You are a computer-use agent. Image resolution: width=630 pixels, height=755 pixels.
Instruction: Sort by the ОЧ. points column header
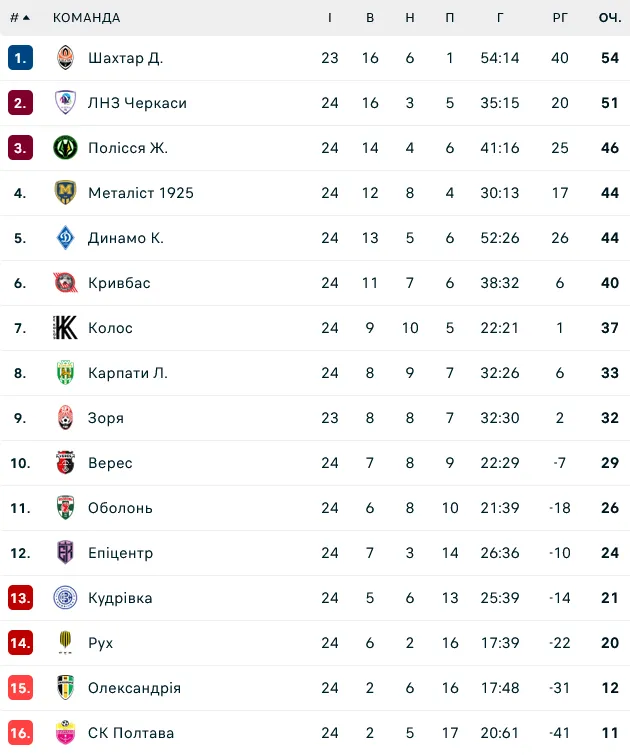pos(610,18)
